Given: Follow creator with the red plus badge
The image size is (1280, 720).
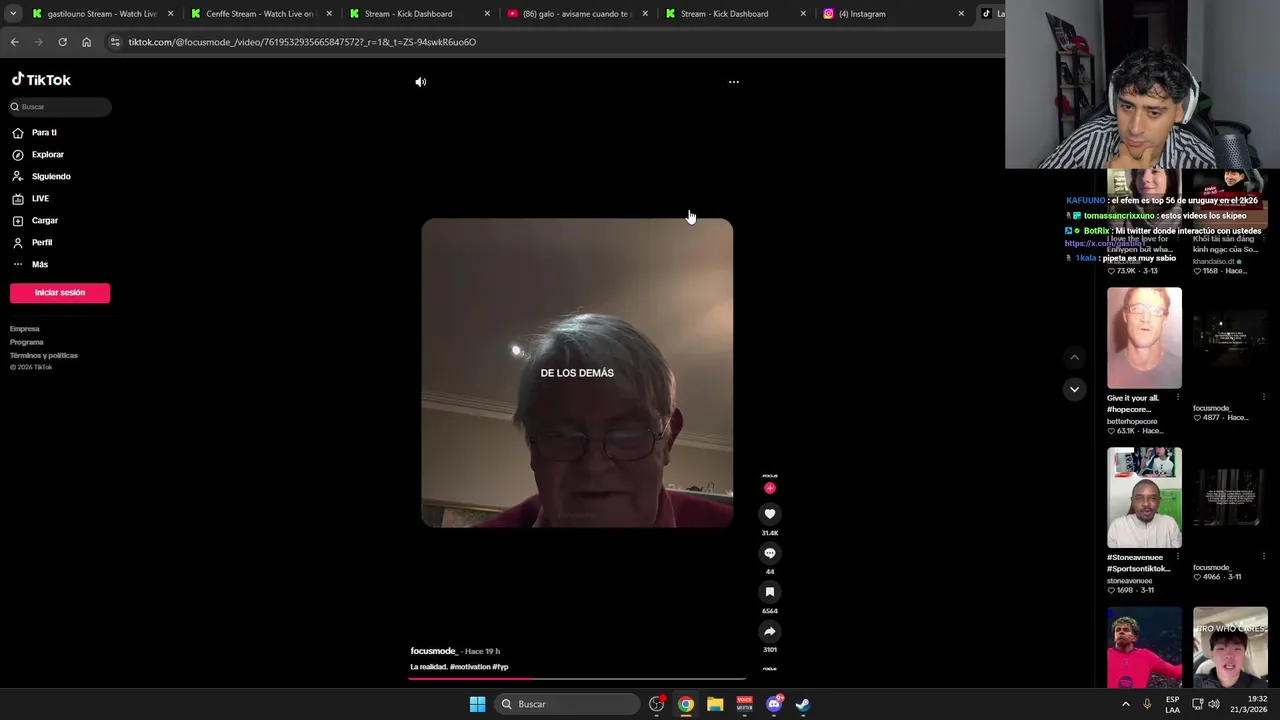Looking at the screenshot, I should 770,488.
